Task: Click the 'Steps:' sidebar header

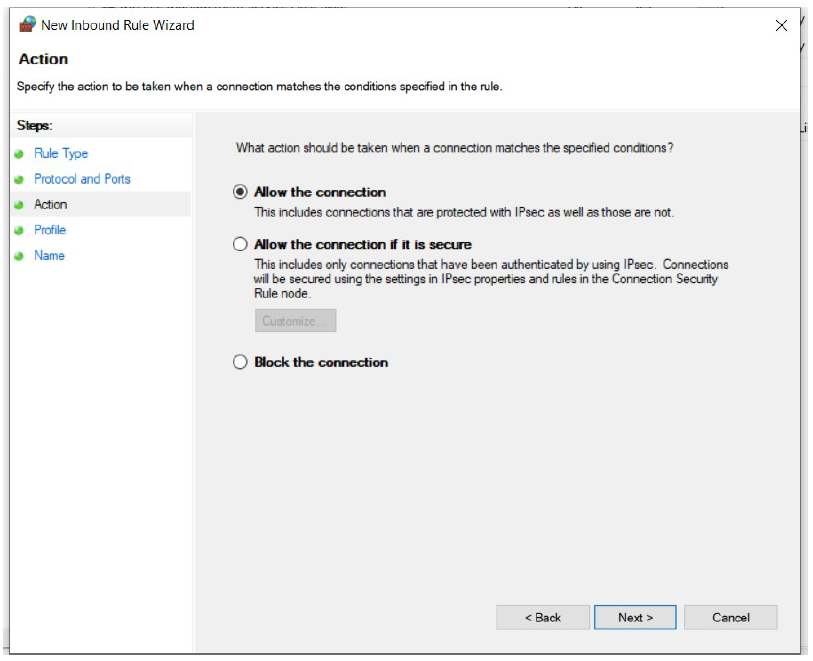Action: pyautogui.click(x=35, y=125)
